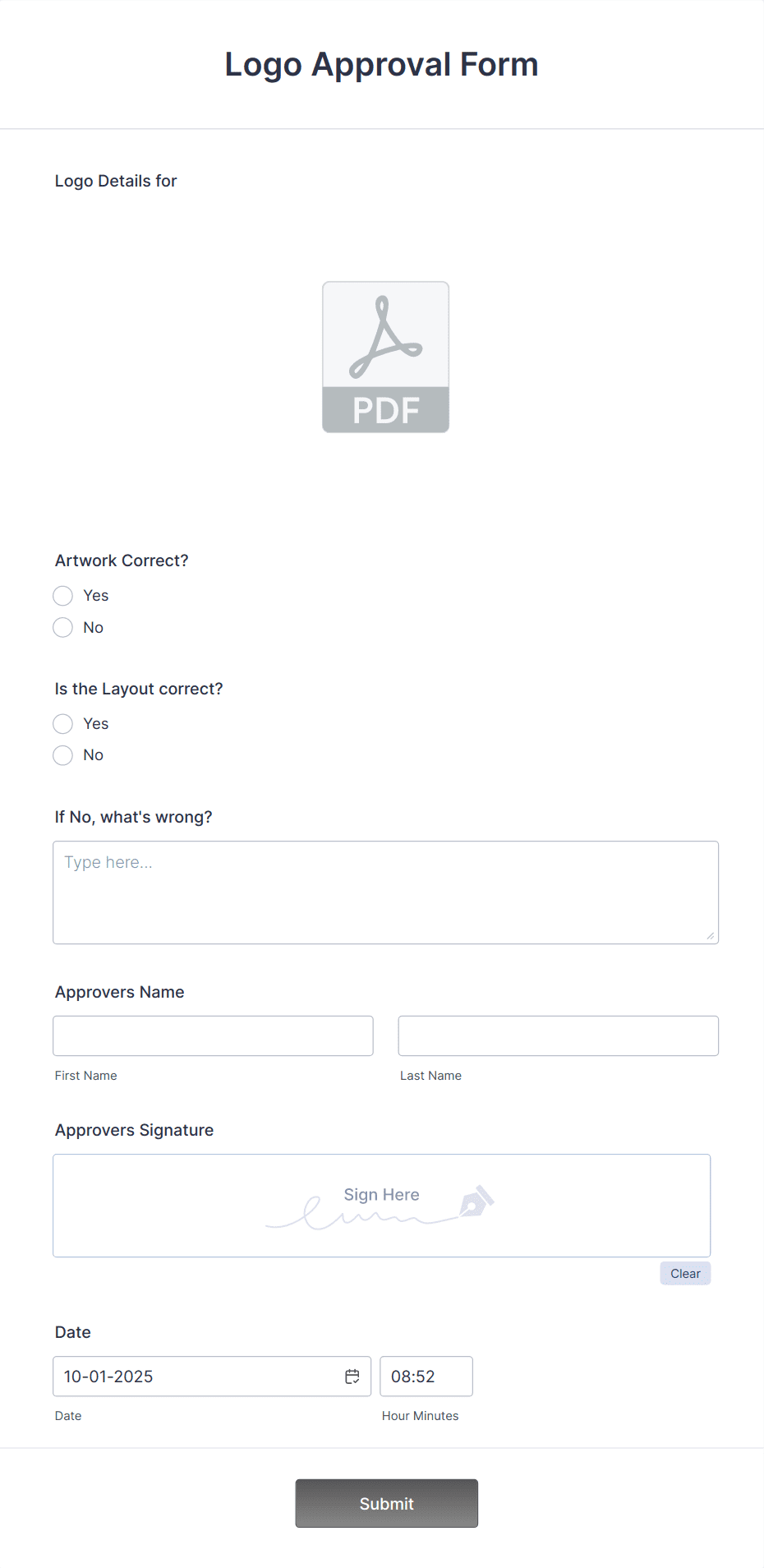Click the textarea resize handle
The image size is (764, 1568).
(709, 934)
